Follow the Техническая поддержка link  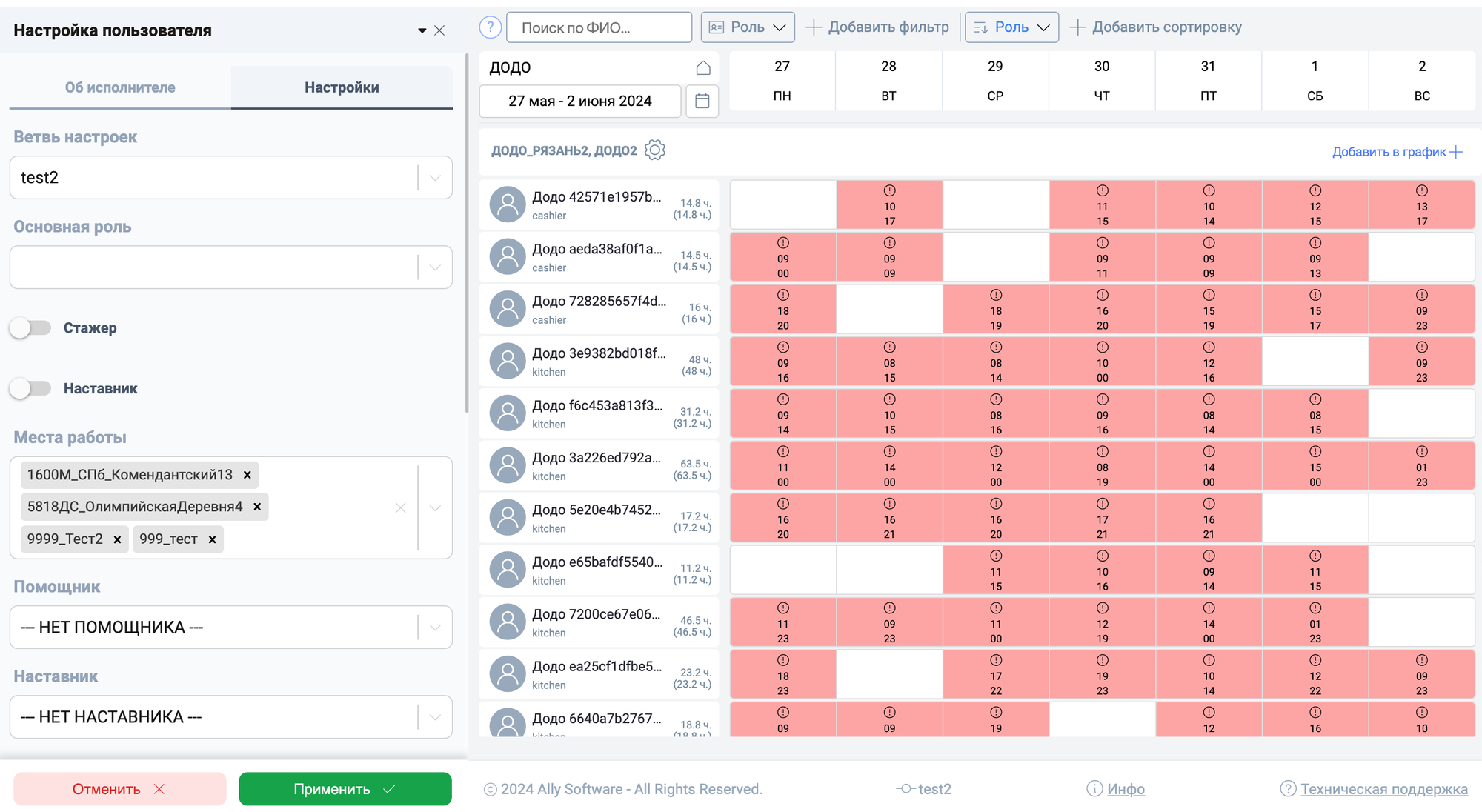click(x=1383, y=789)
